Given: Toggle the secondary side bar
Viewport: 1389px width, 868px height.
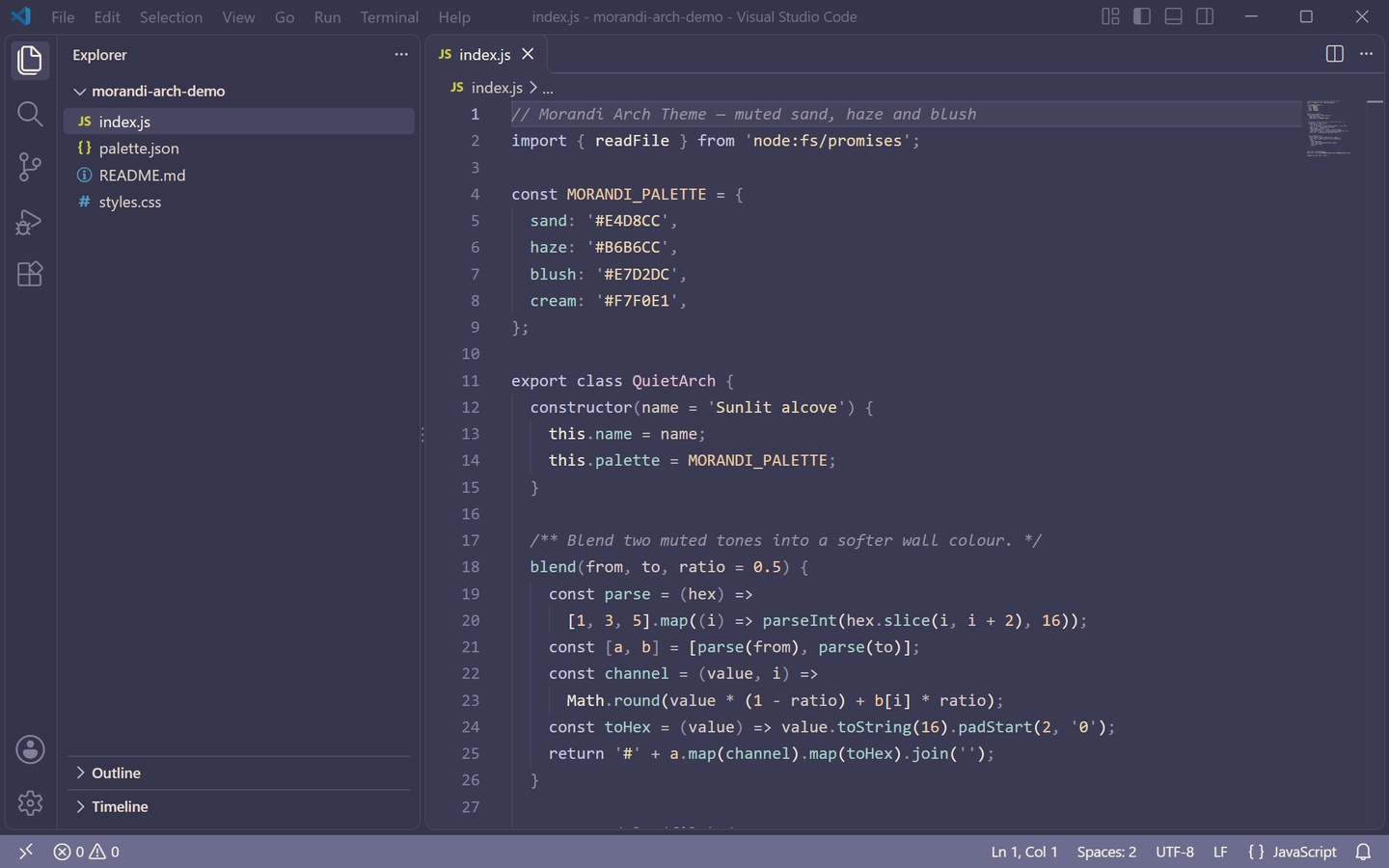Looking at the screenshot, I should pos(1205,16).
